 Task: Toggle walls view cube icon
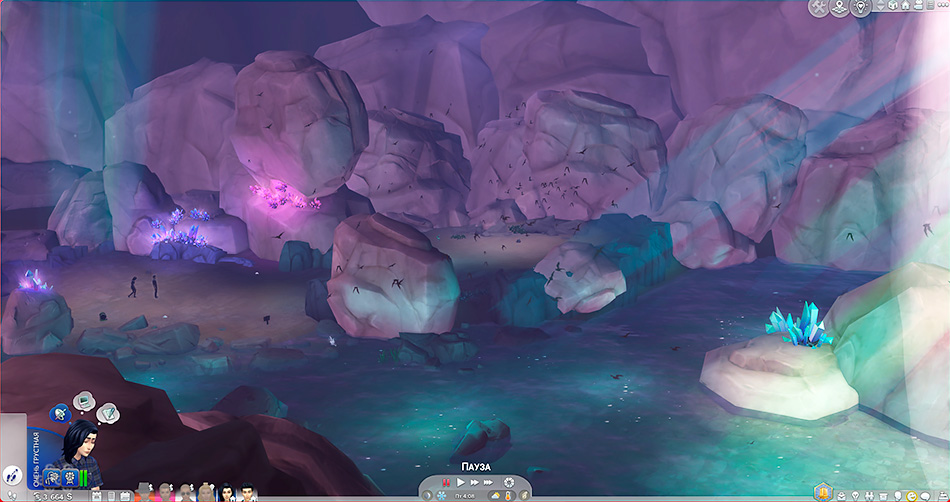tap(893, 5)
